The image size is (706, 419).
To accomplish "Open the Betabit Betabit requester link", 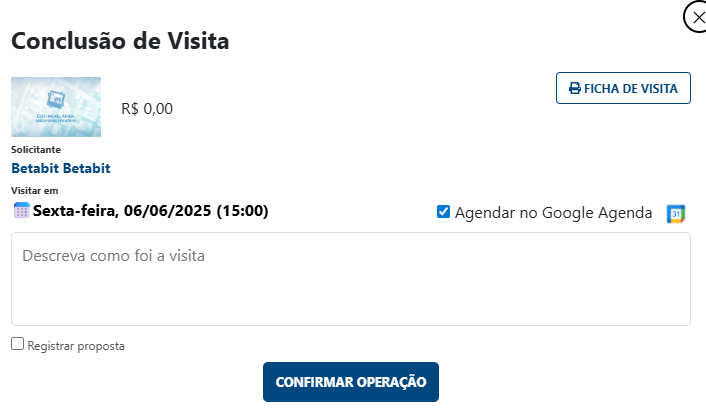I will pyautogui.click(x=60, y=168).
